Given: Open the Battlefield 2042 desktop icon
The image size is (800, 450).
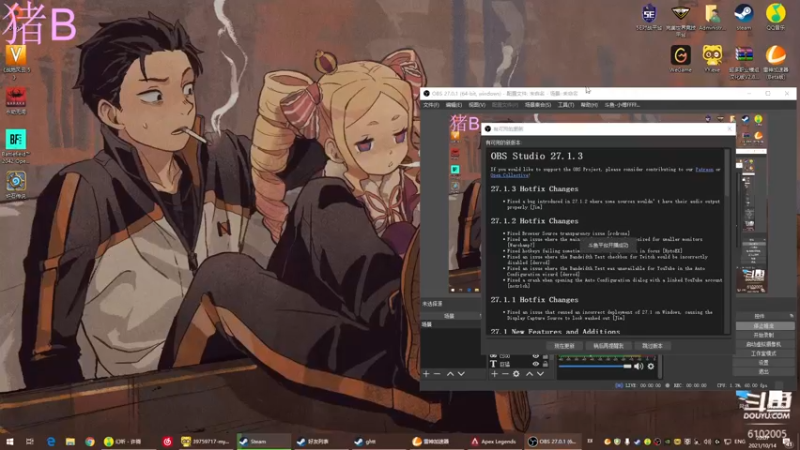Looking at the screenshot, I should coord(16,146).
